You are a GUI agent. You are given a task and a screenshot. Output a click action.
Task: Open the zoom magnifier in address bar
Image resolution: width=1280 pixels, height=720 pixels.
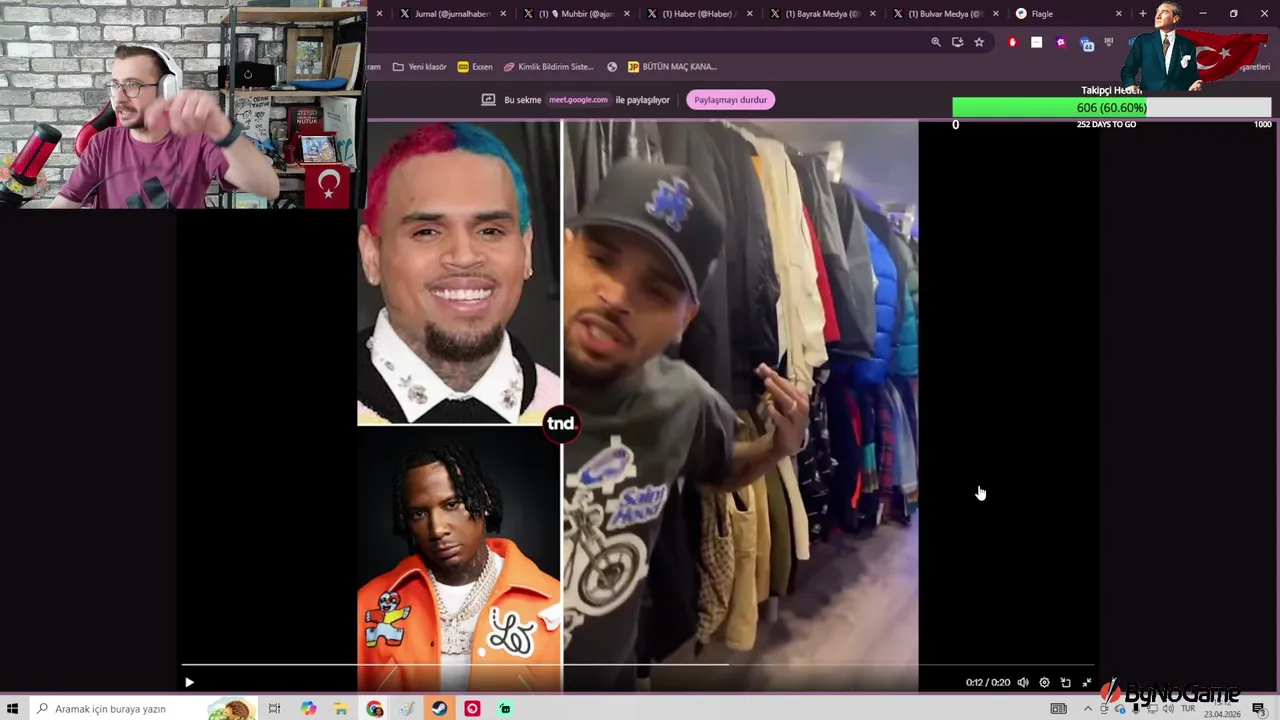click(x=936, y=42)
